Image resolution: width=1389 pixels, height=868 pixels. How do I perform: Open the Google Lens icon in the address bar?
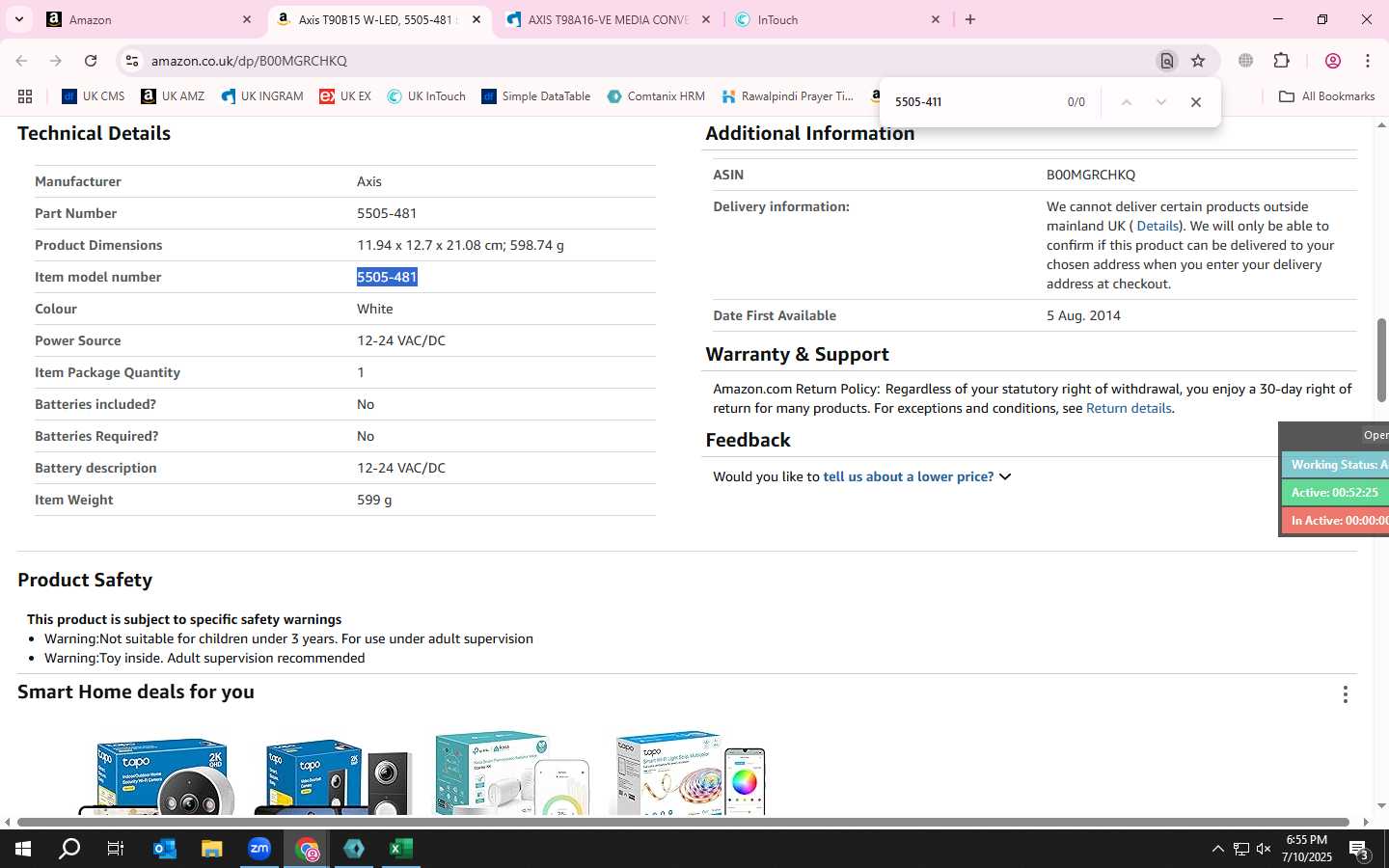click(1166, 61)
